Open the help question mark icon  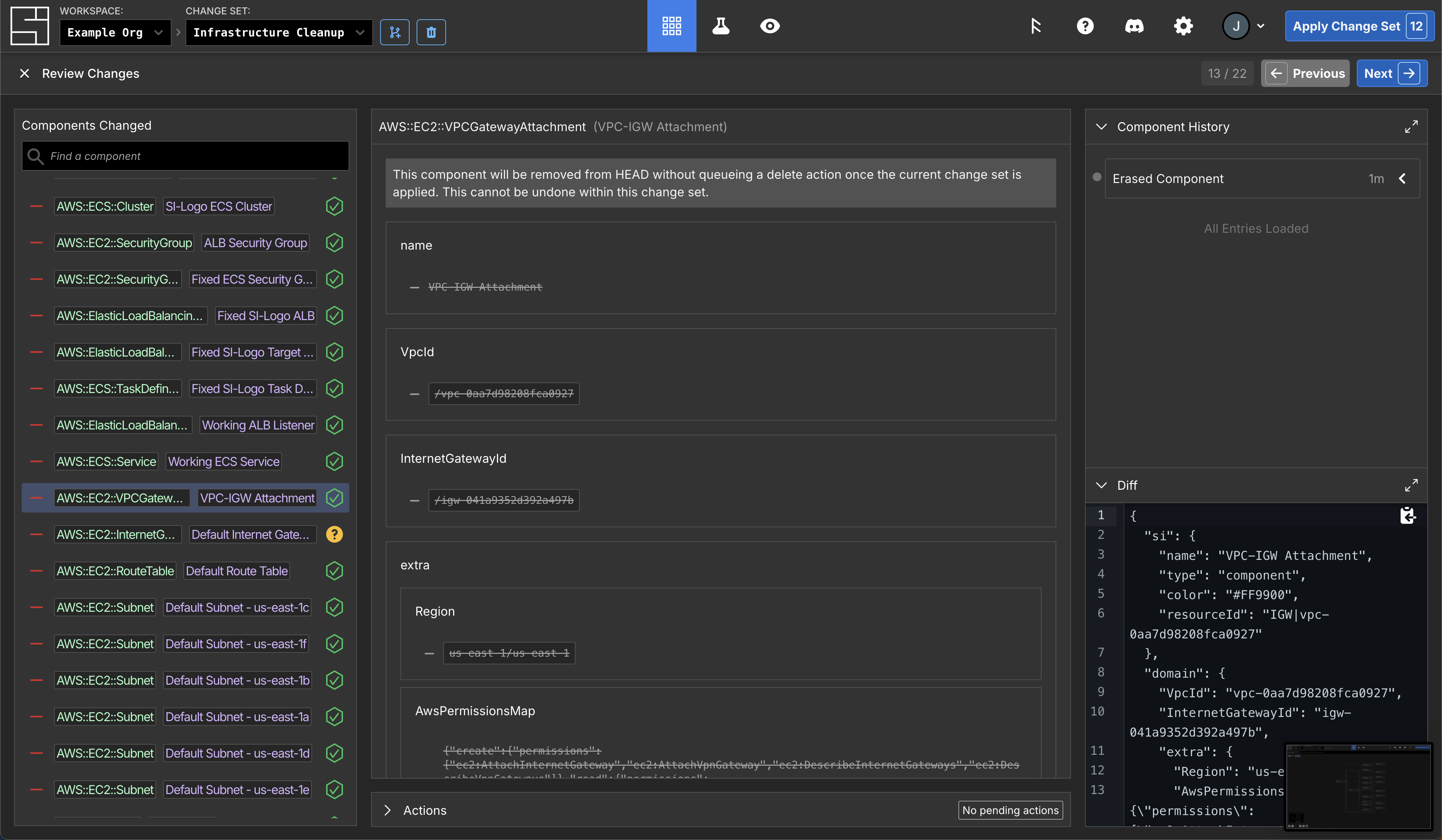[x=1085, y=26]
